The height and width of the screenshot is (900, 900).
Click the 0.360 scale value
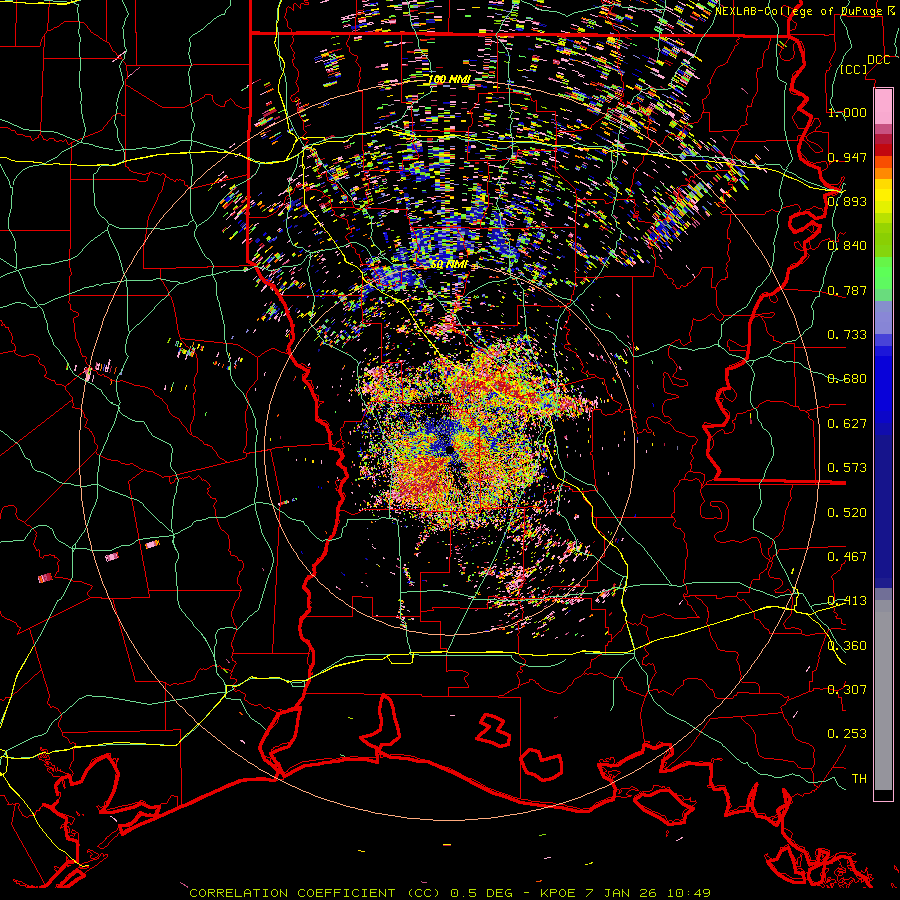[x=847, y=646]
